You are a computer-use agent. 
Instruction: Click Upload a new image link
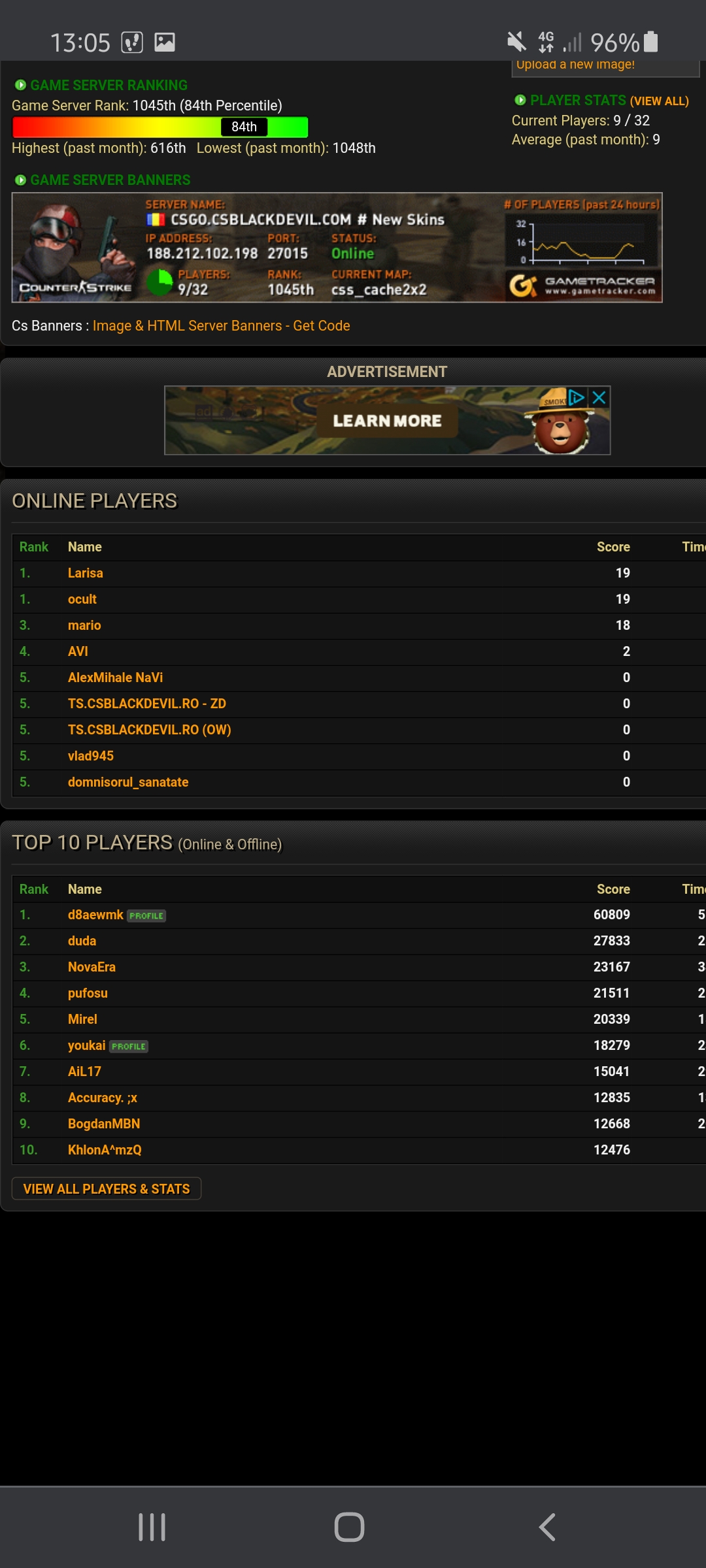(575, 65)
